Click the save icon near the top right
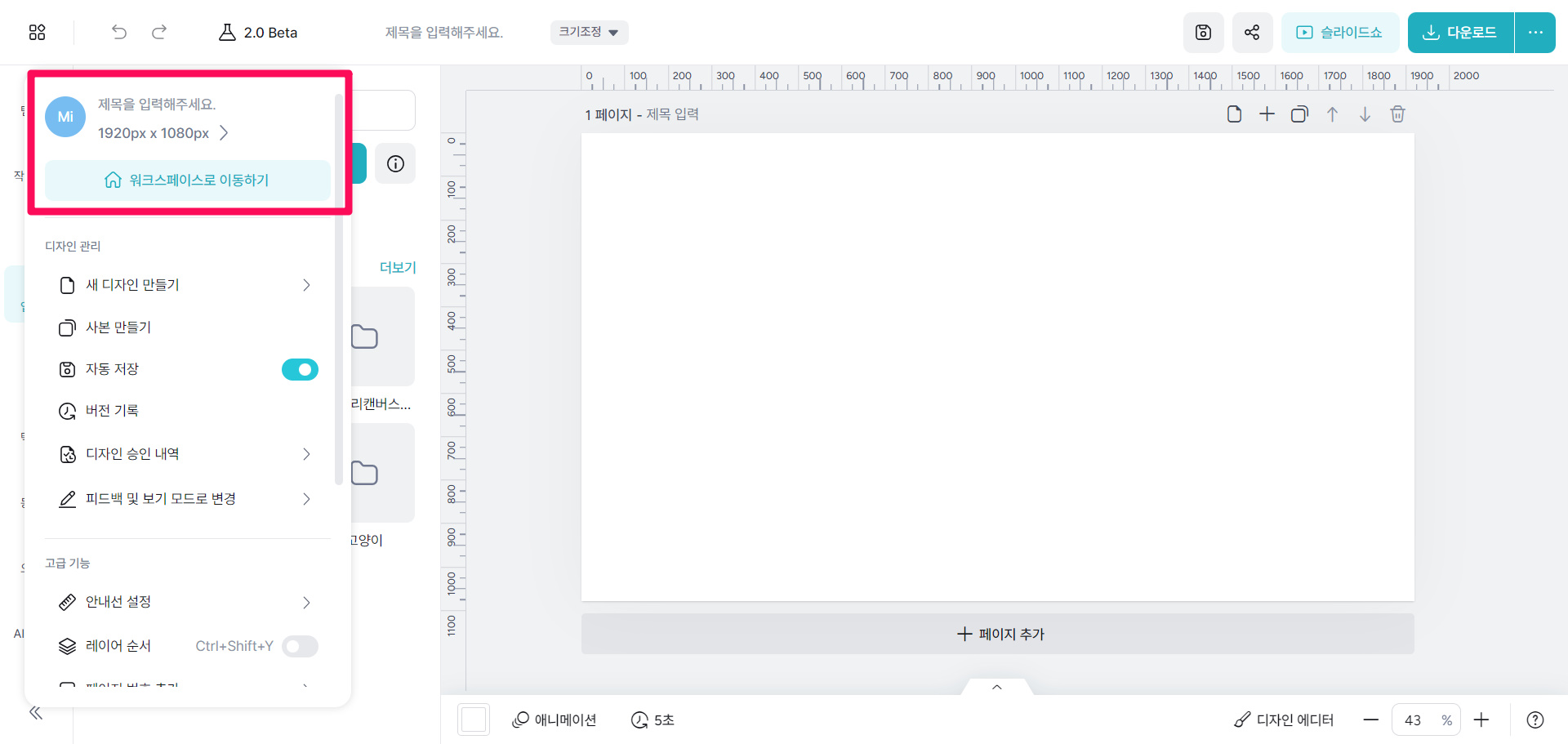 tap(1203, 32)
